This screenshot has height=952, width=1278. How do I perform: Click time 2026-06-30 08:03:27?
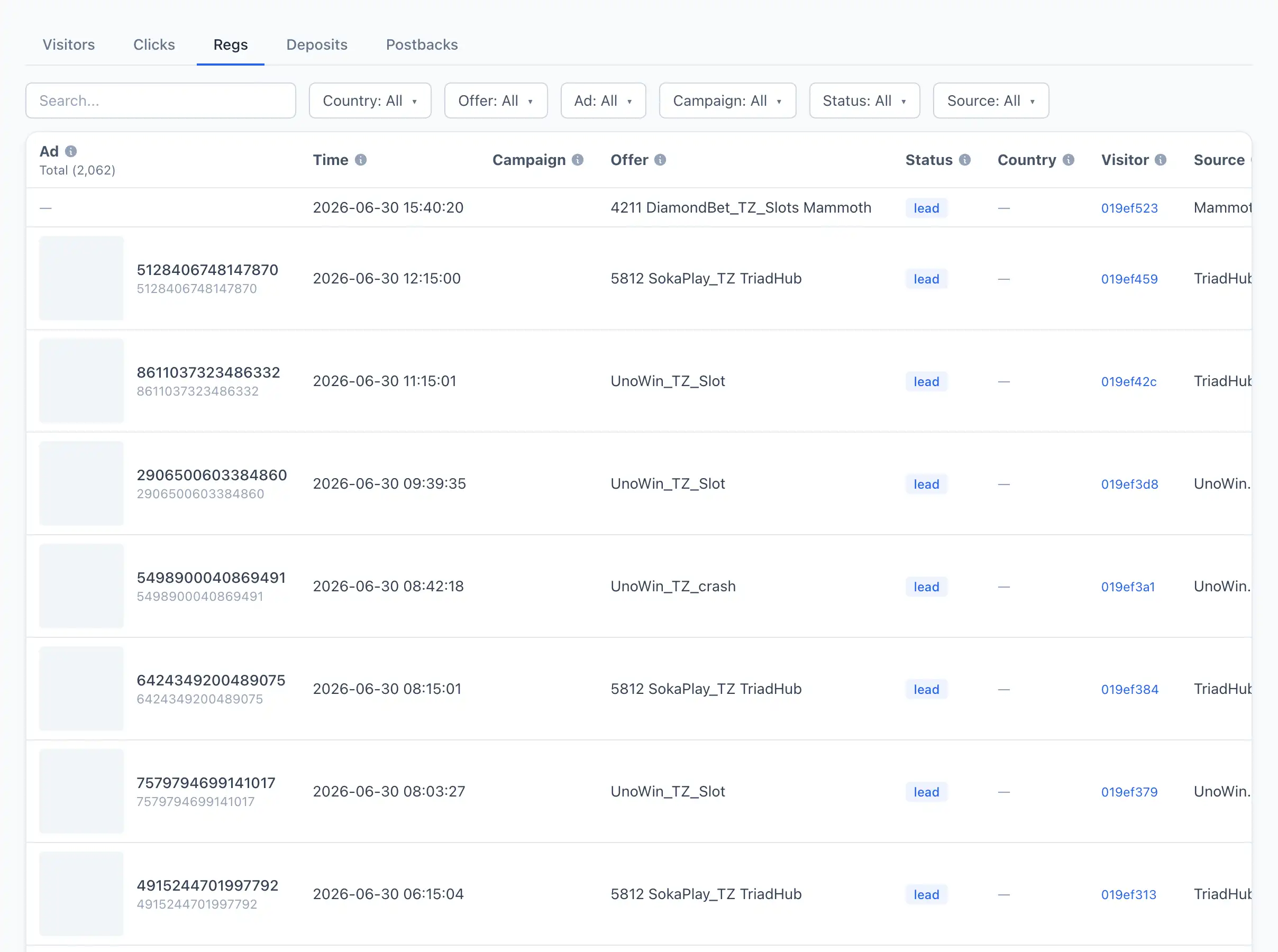point(389,791)
